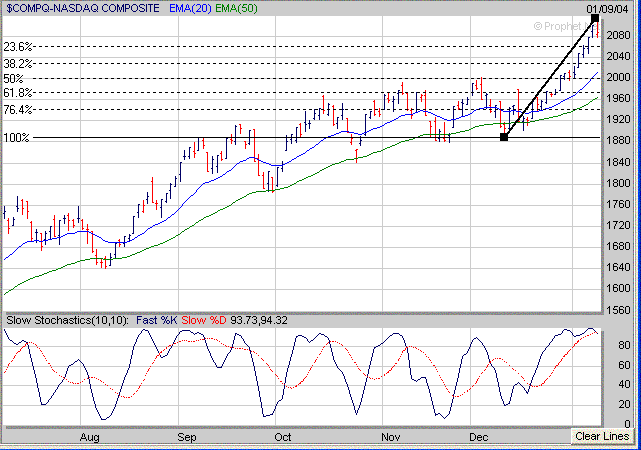Click the 1880 price axis value
The image size is (641, 450).
[x=619, y=141]
